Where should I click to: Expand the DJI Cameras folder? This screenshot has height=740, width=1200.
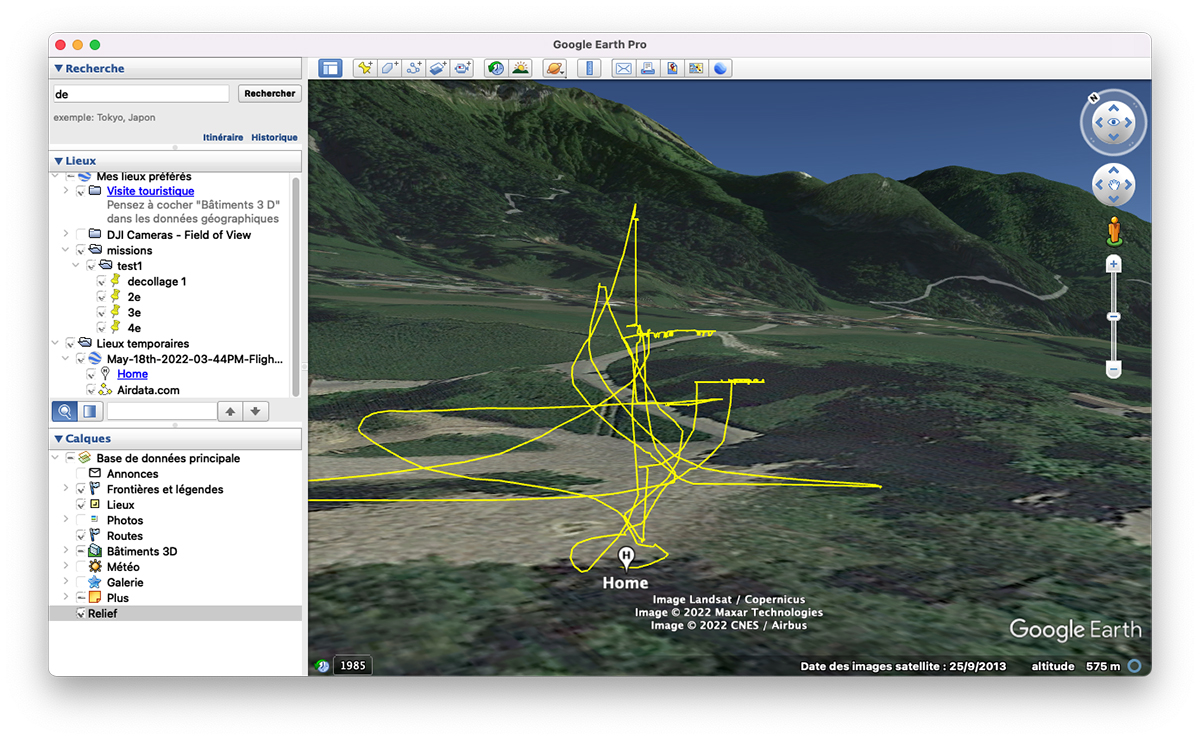[x=67, y=235]
